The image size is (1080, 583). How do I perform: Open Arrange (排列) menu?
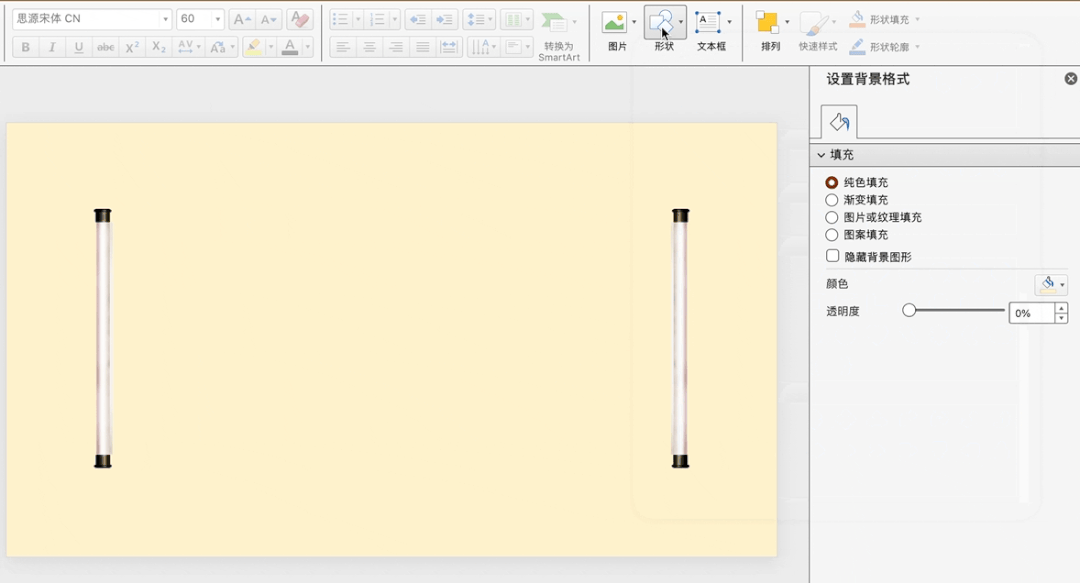[x=771, y=30]
